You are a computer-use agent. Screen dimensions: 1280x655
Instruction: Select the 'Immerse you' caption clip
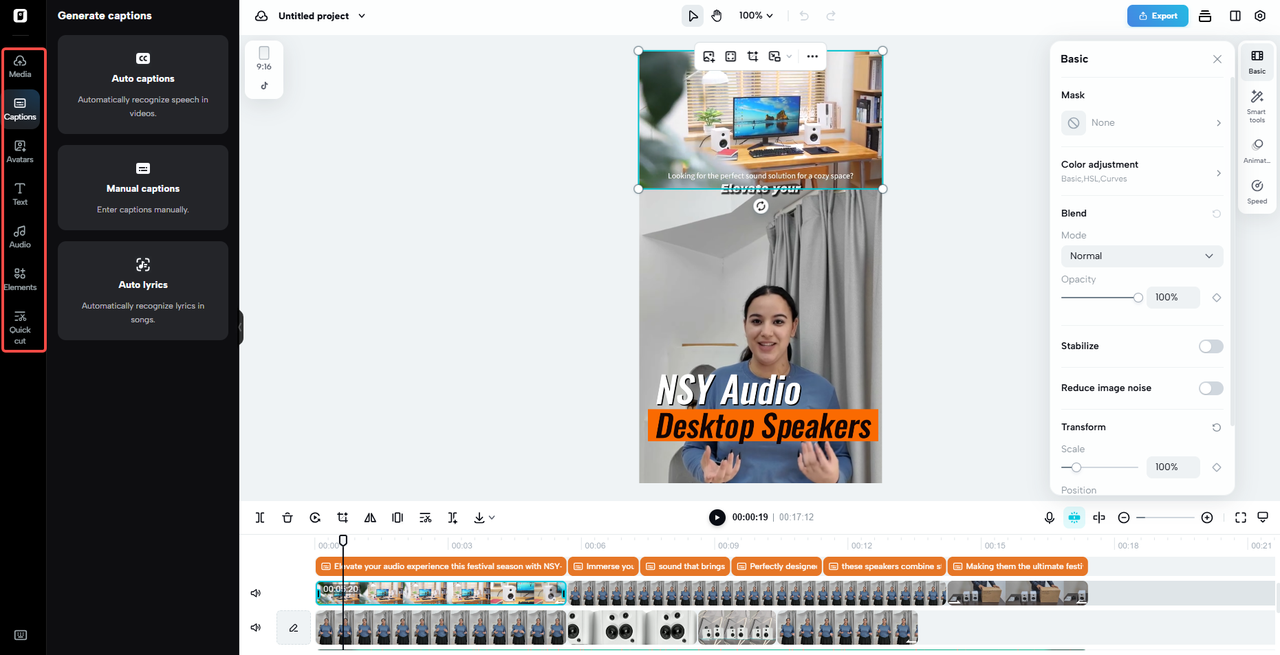pyautogui.click(x=603, y=566)
